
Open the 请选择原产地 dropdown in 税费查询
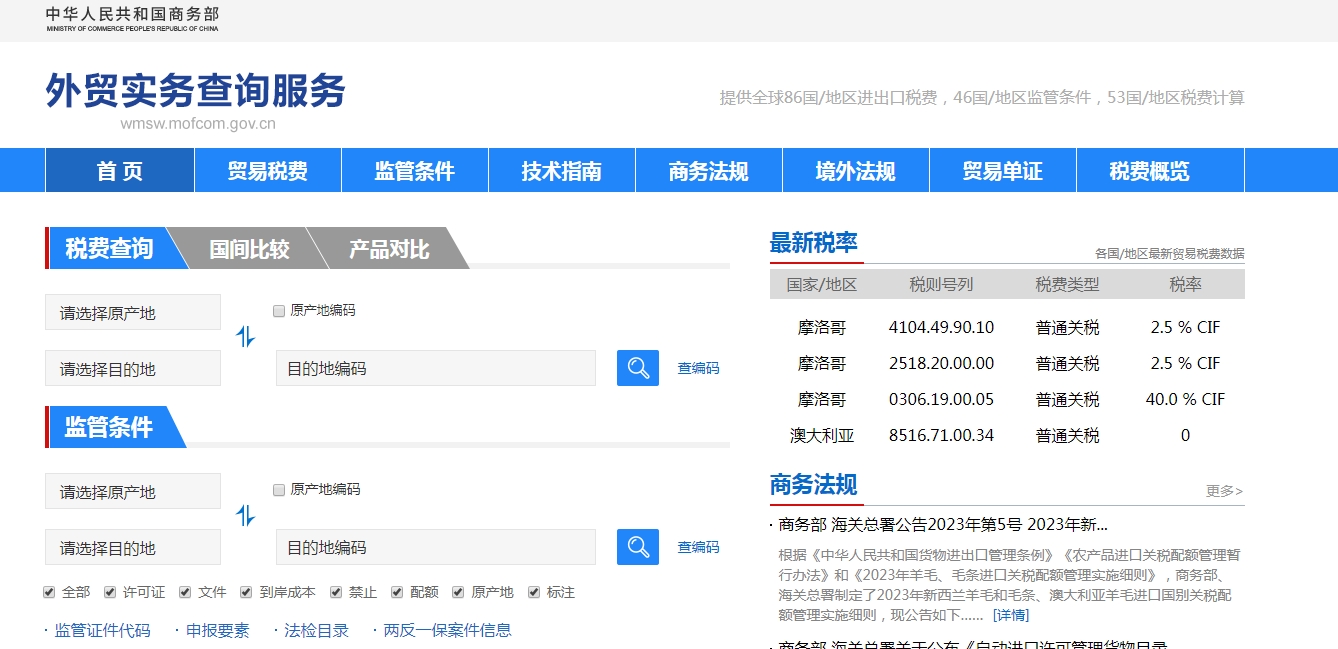click(132, 311)
